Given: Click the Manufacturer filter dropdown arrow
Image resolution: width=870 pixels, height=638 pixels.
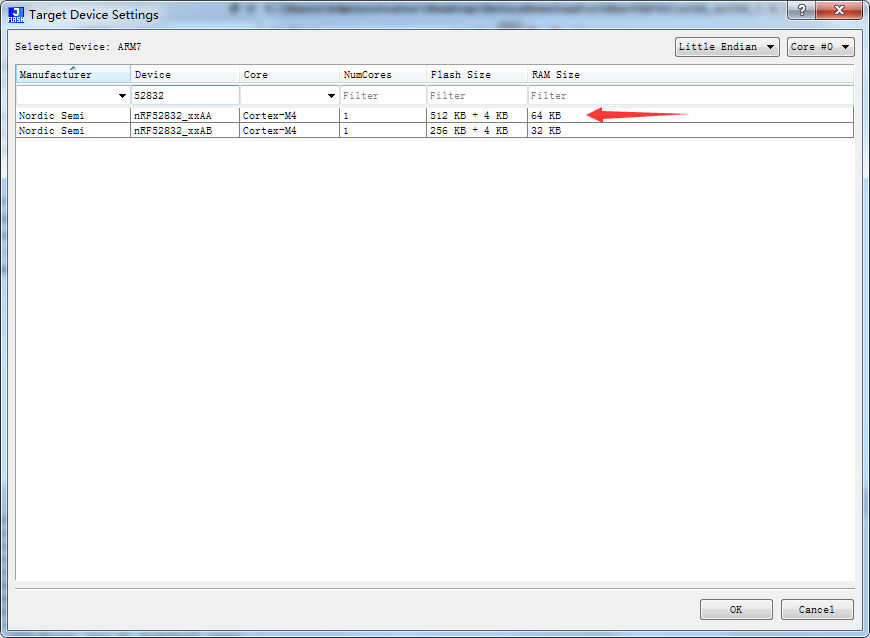Looking at the screenshot, I should point(122,94).
